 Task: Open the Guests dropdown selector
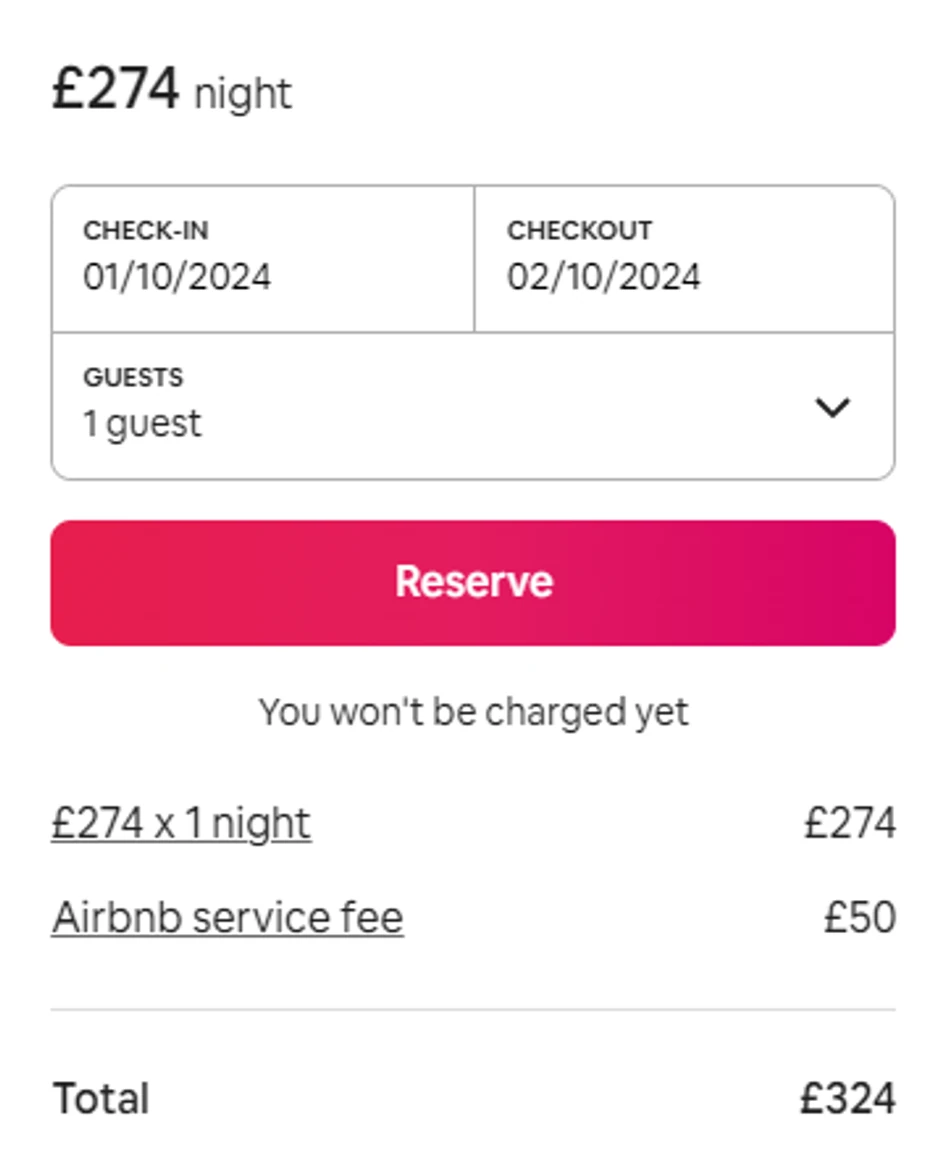click(472, 406)
